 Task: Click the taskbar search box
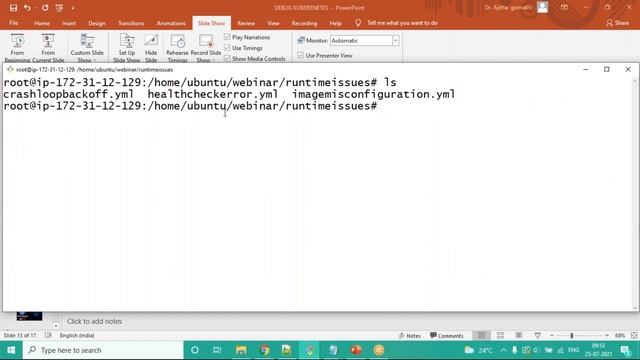coord(103,350)
